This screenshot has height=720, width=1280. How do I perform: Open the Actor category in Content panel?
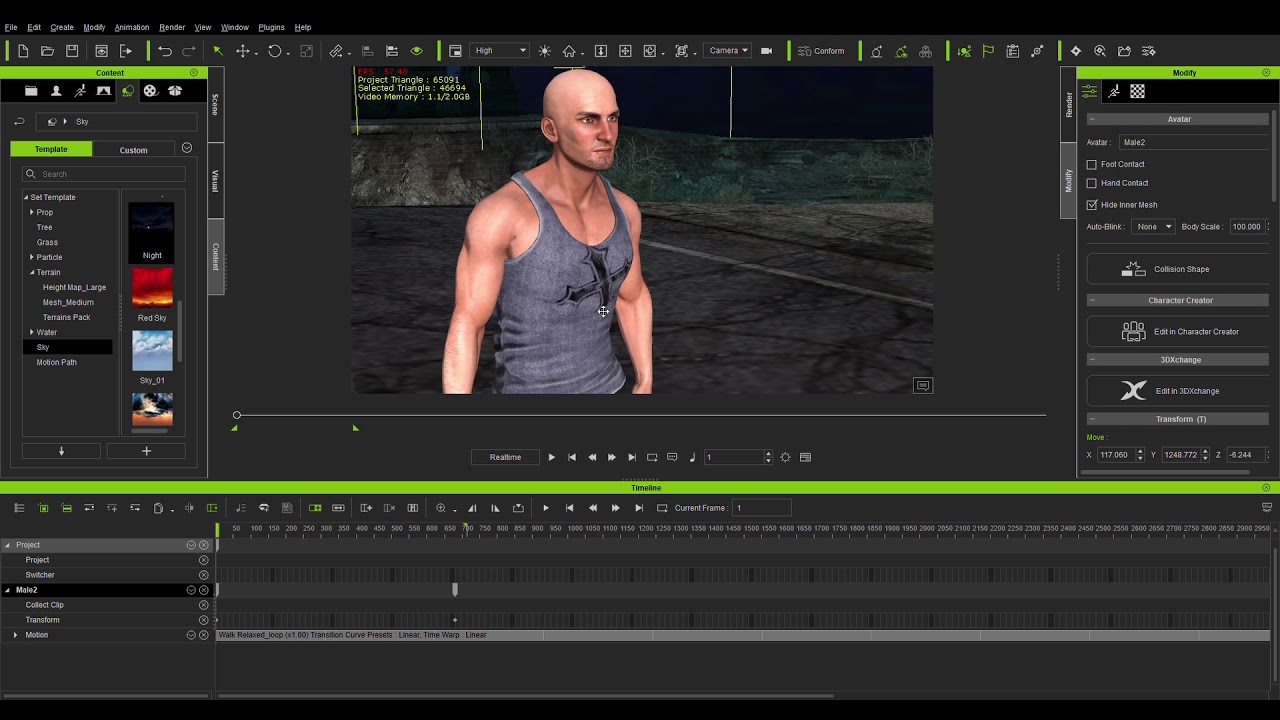(56, 91)
